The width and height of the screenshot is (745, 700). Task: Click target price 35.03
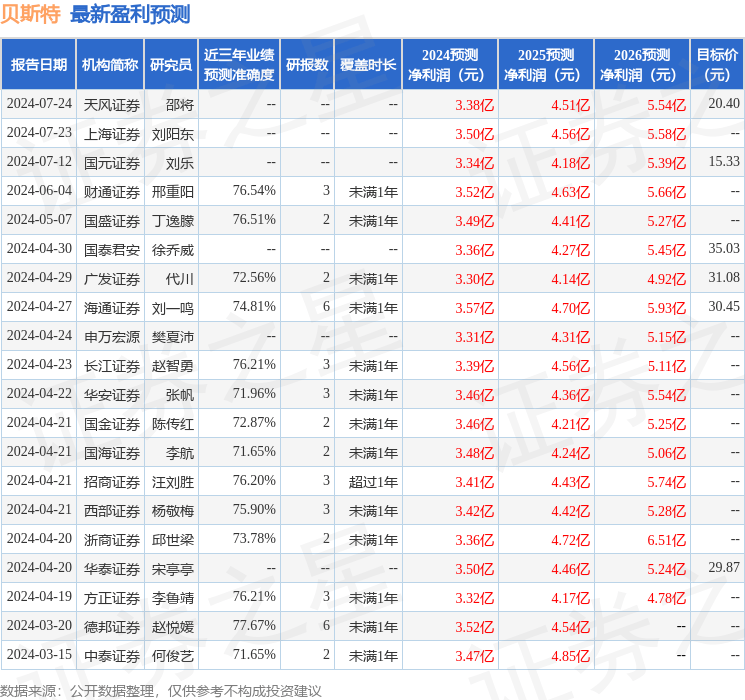724,248
